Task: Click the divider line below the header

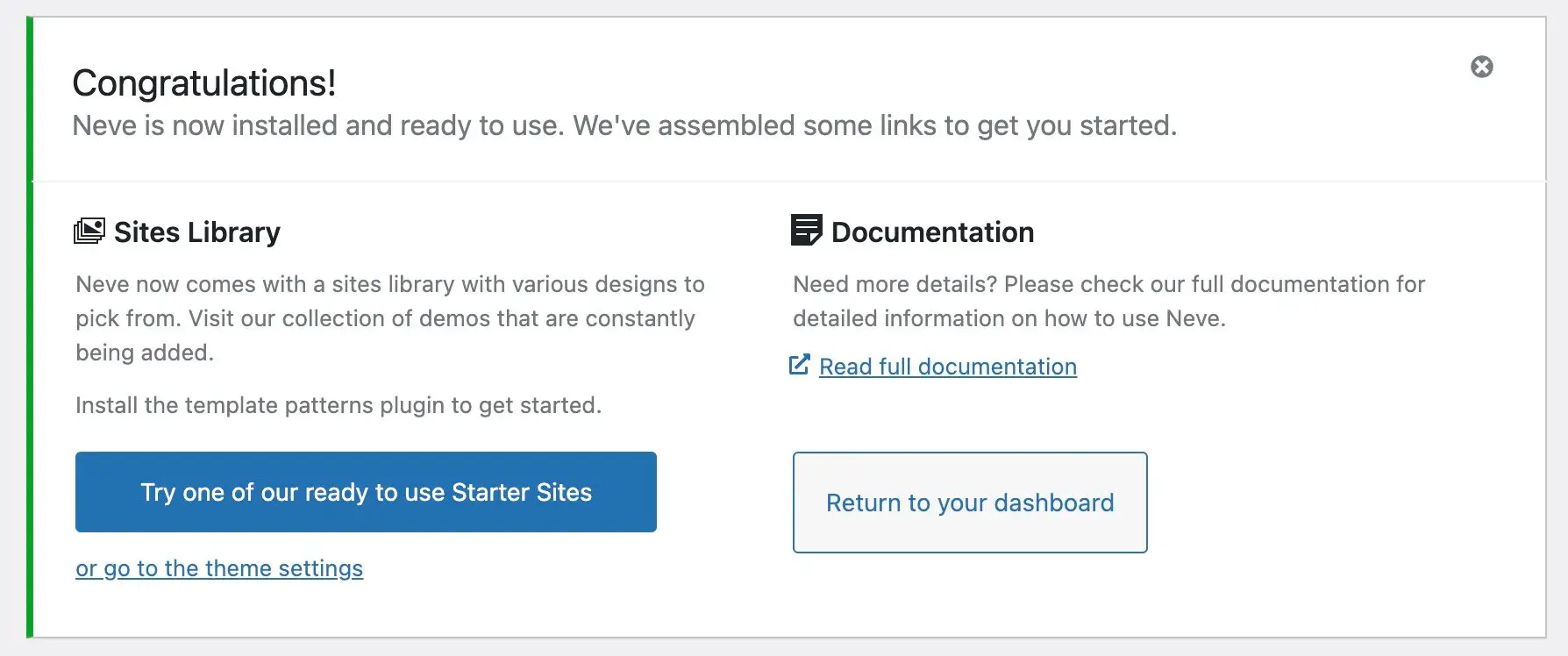Action: click(789, 182)
